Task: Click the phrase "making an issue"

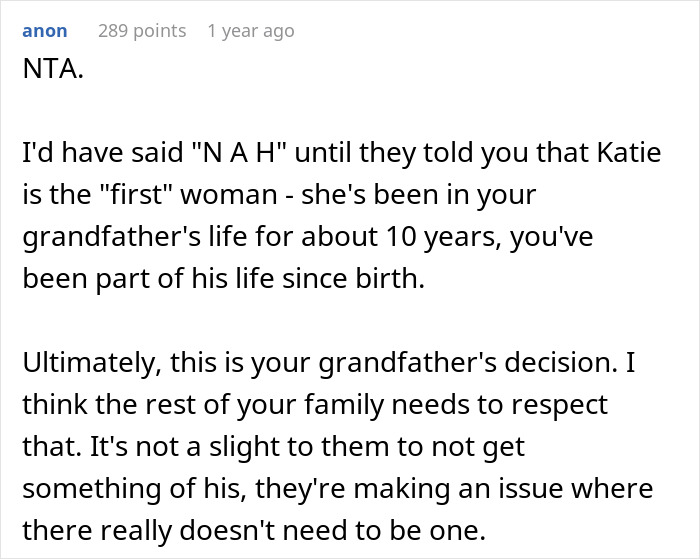Action: [478, 489]
